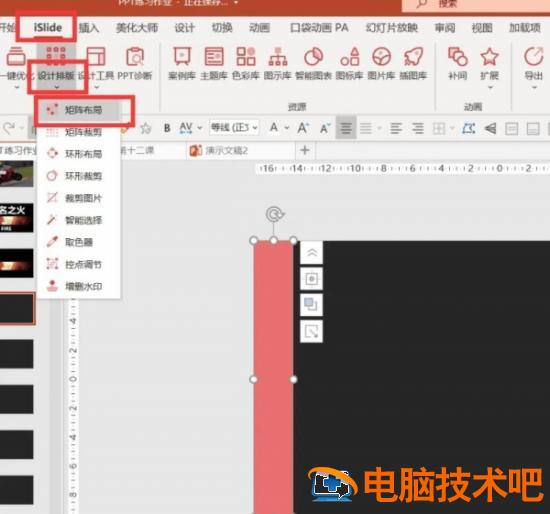Viewport: 550px width, 514px height.
Task: Expand the 扩展 dropdown
Action: 490,87
